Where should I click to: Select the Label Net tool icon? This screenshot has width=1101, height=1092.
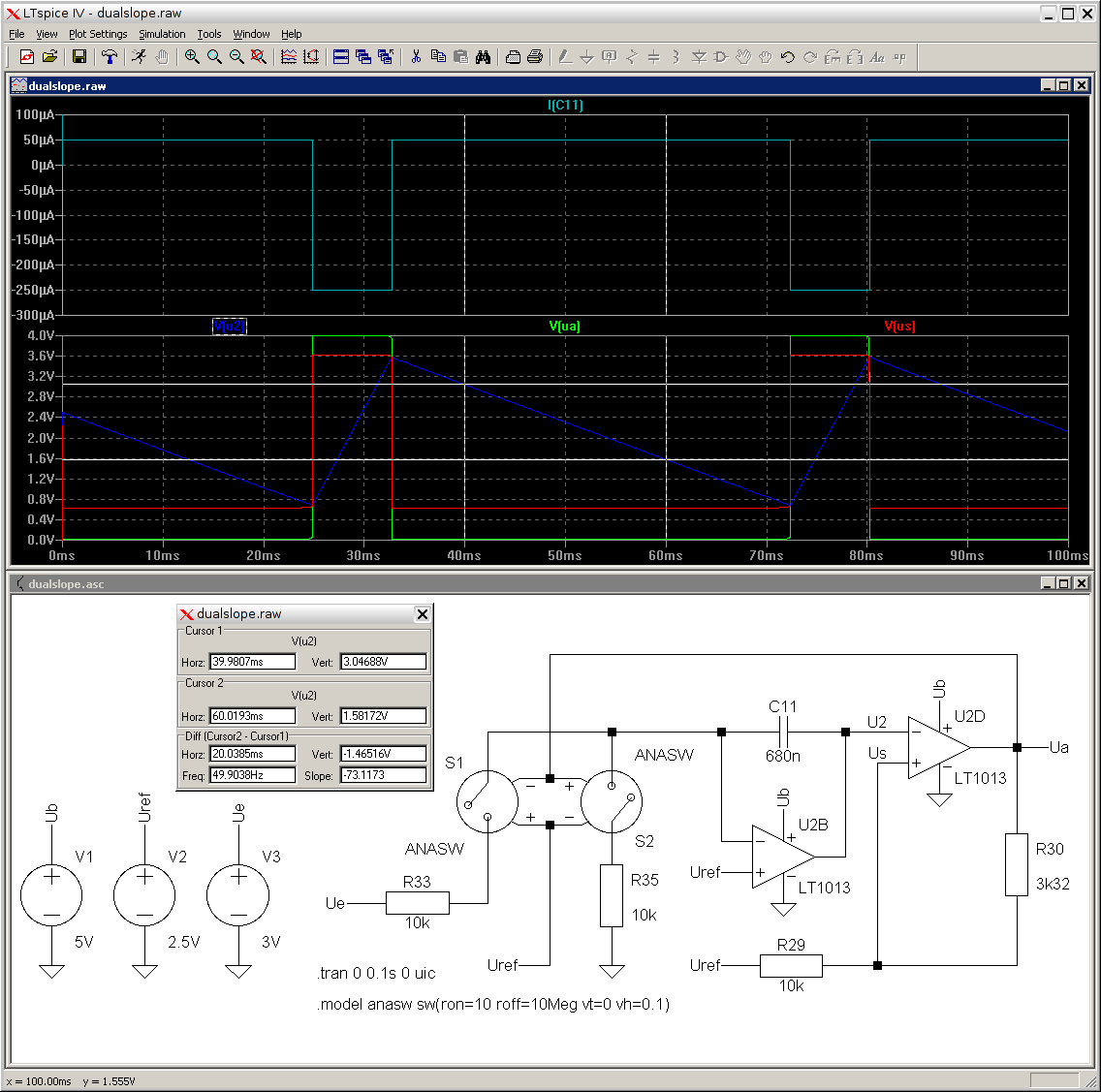pyautogui.click(x=610, y=57)
